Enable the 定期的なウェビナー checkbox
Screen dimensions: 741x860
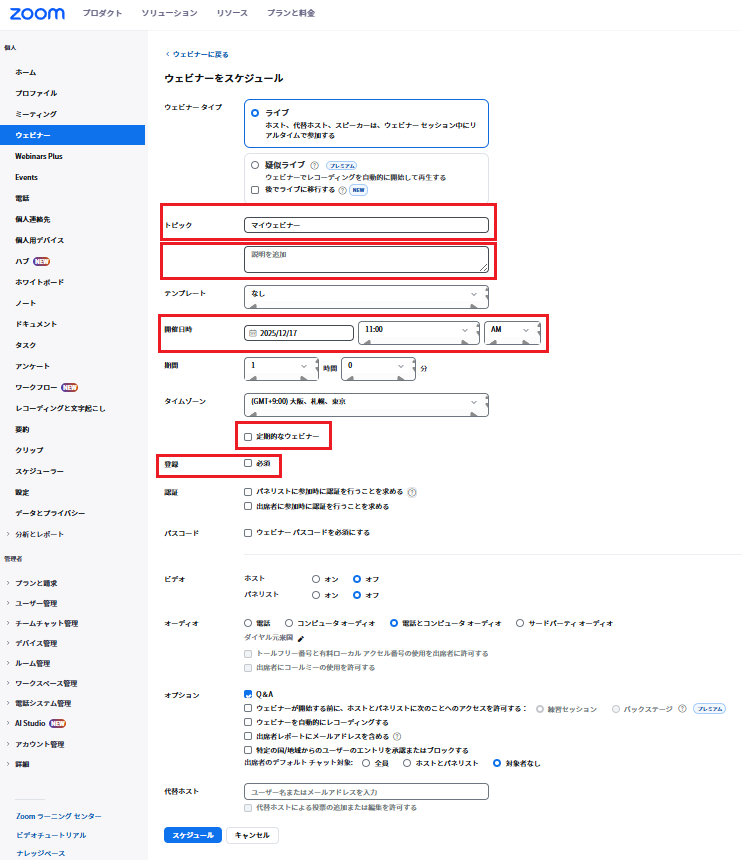(x=248, y=437)
